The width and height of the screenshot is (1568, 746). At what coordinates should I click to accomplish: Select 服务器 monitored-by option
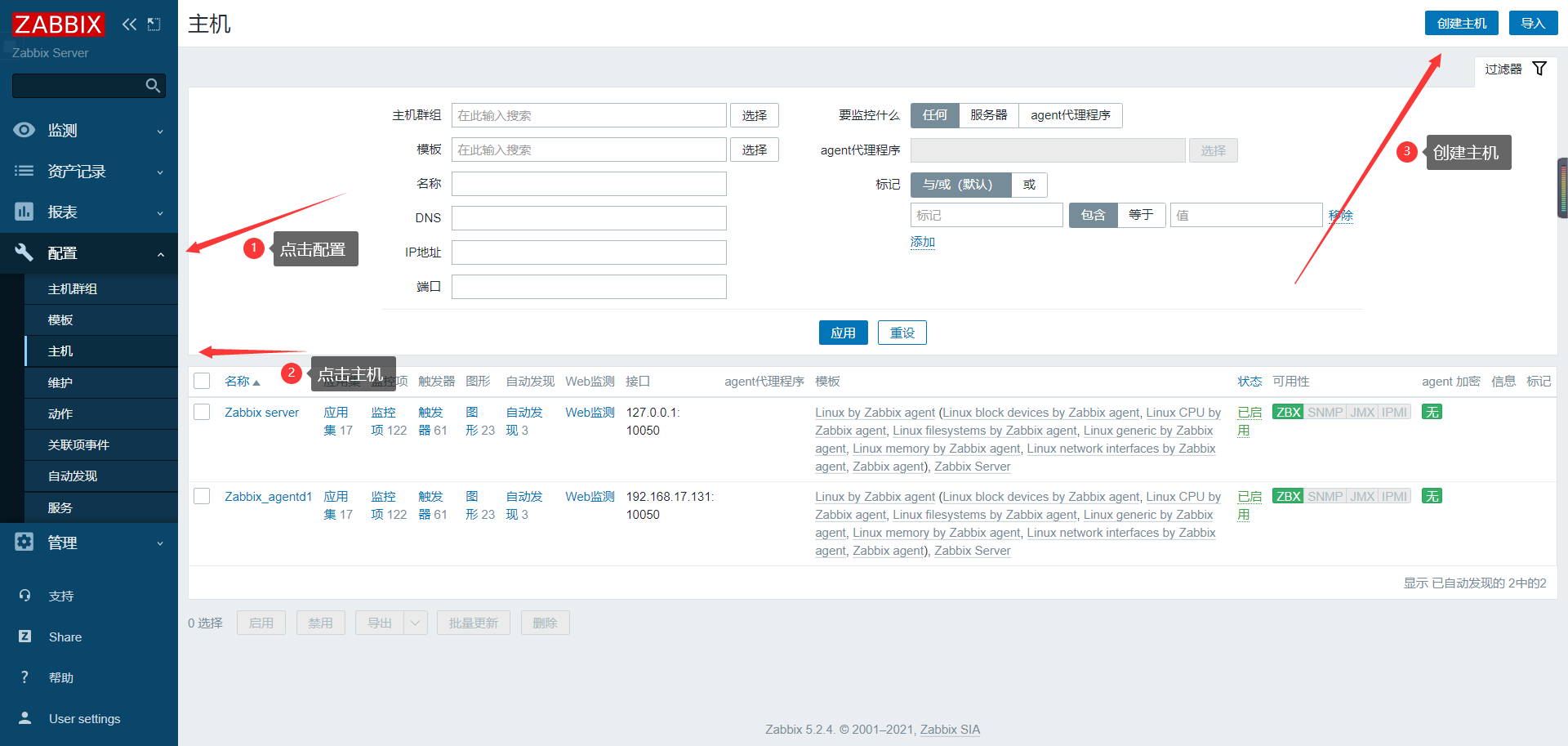coord(989,115)
